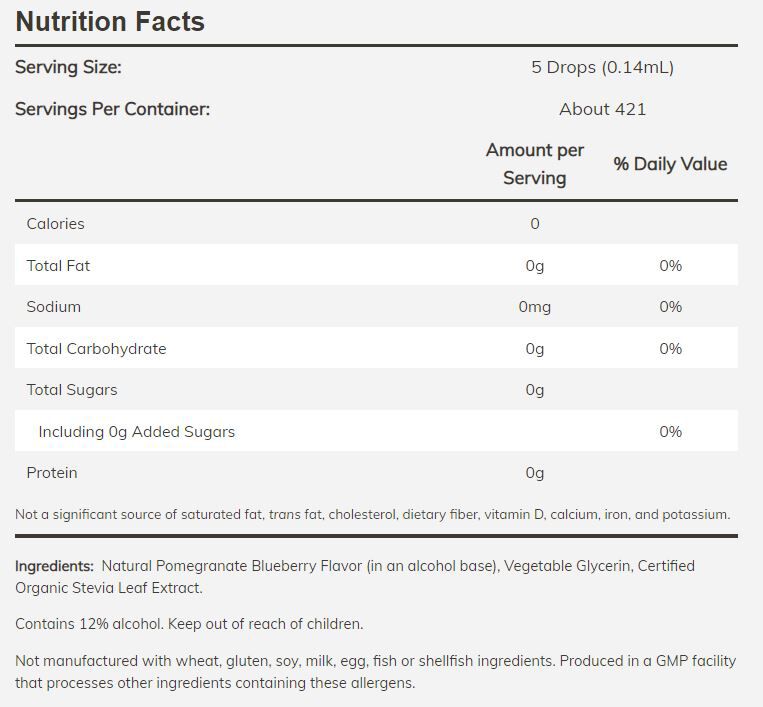This screenshot has width=763, height=707.
Task: Select the Including 0g Added Sugars row
Action: 136,432
